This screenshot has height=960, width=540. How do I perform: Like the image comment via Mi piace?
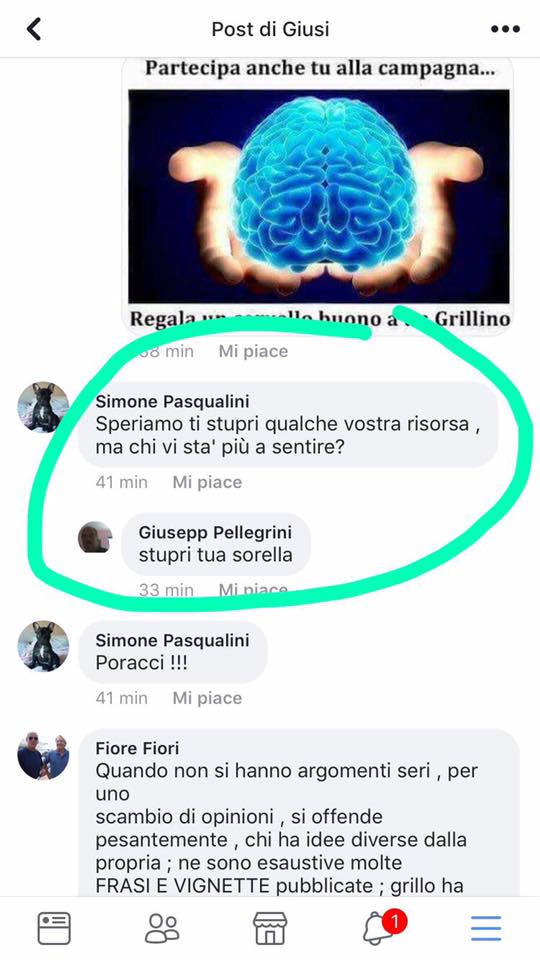point(253,351)
